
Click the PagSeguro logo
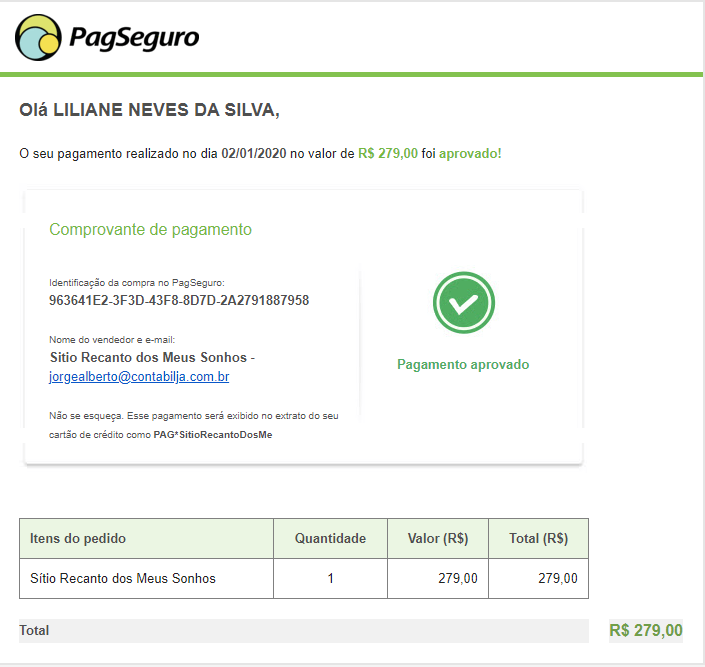coord(107,37)
